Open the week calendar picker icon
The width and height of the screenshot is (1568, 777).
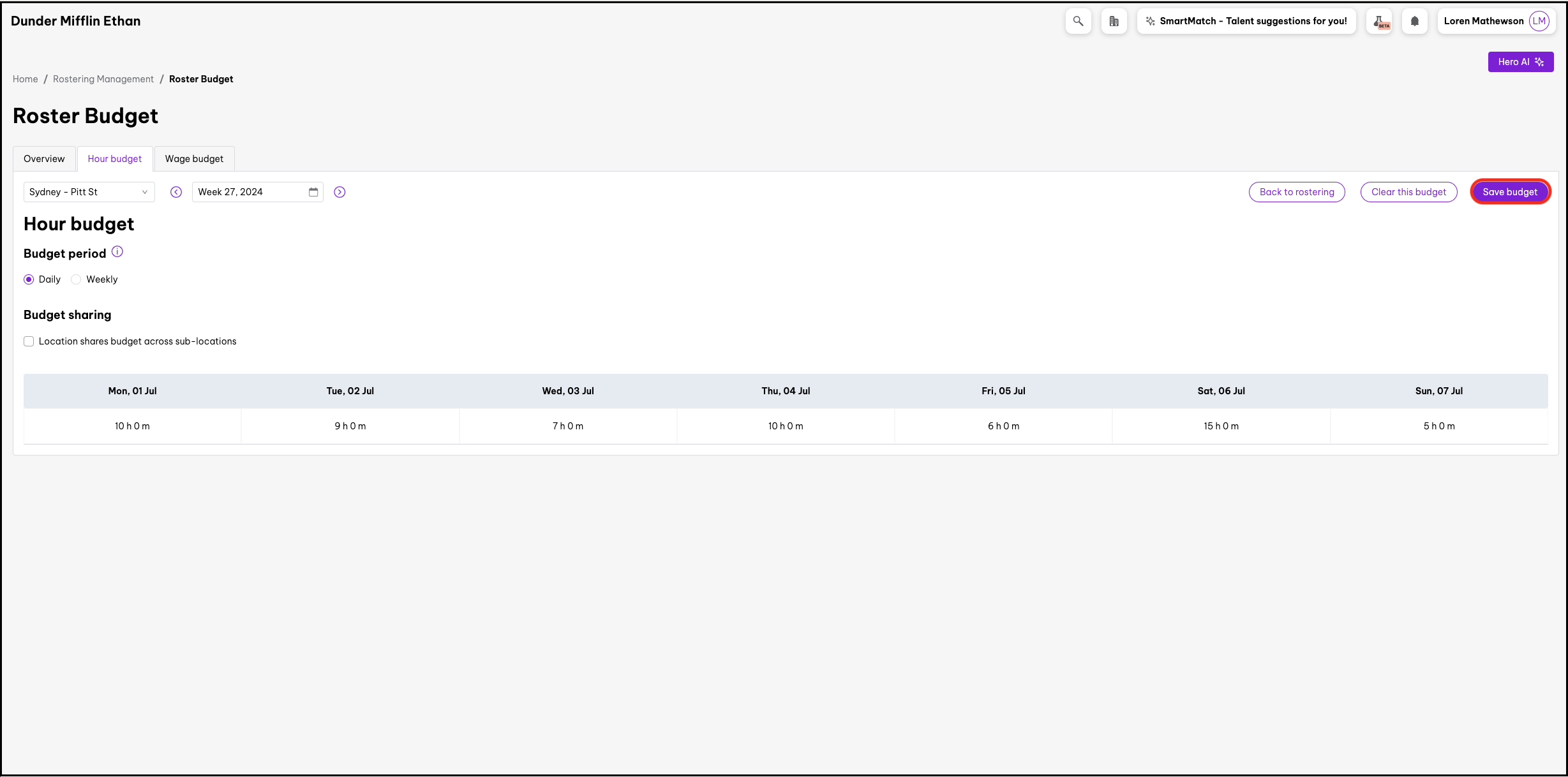(x=313, y=192)
